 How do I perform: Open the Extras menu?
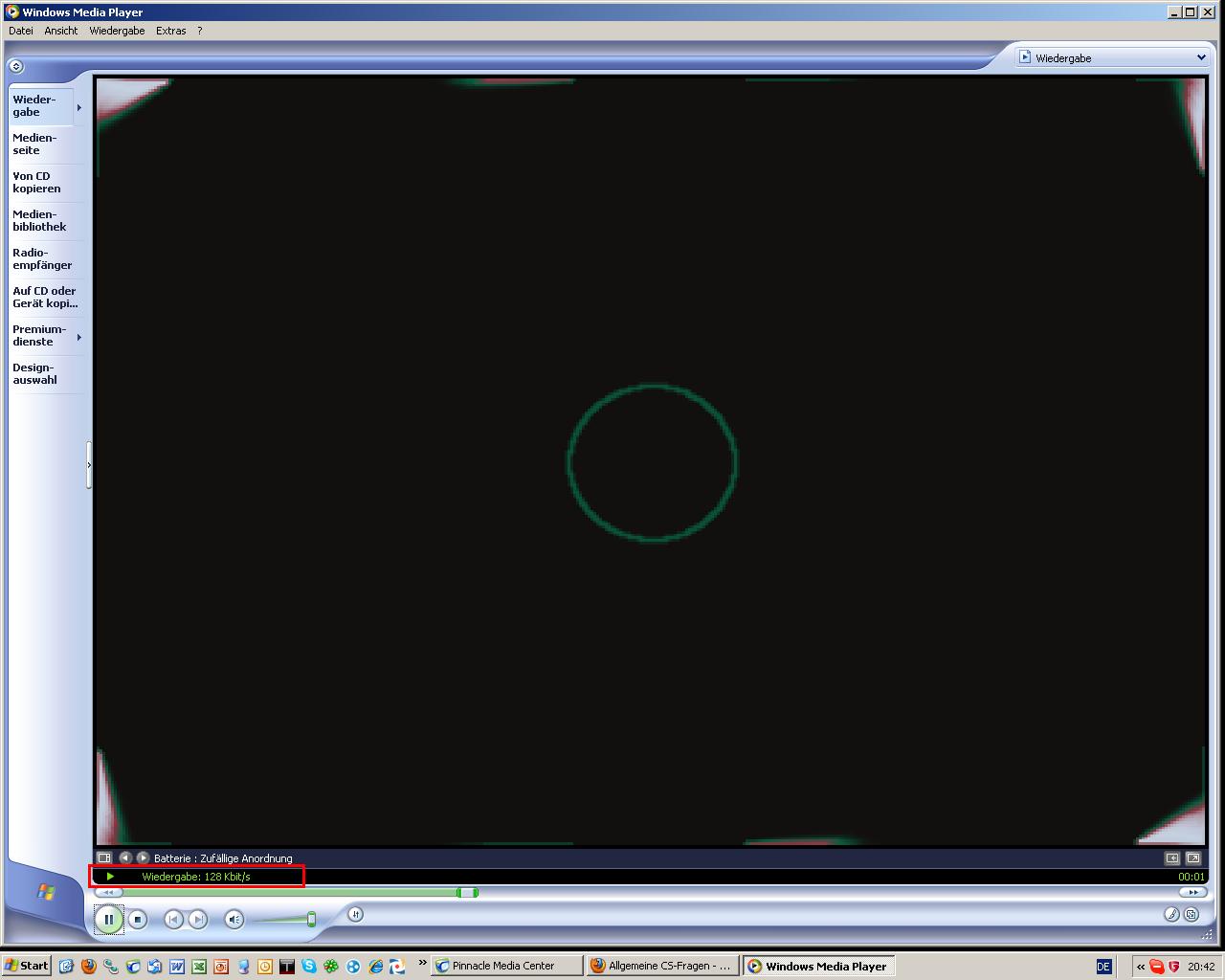click(171, 31)
